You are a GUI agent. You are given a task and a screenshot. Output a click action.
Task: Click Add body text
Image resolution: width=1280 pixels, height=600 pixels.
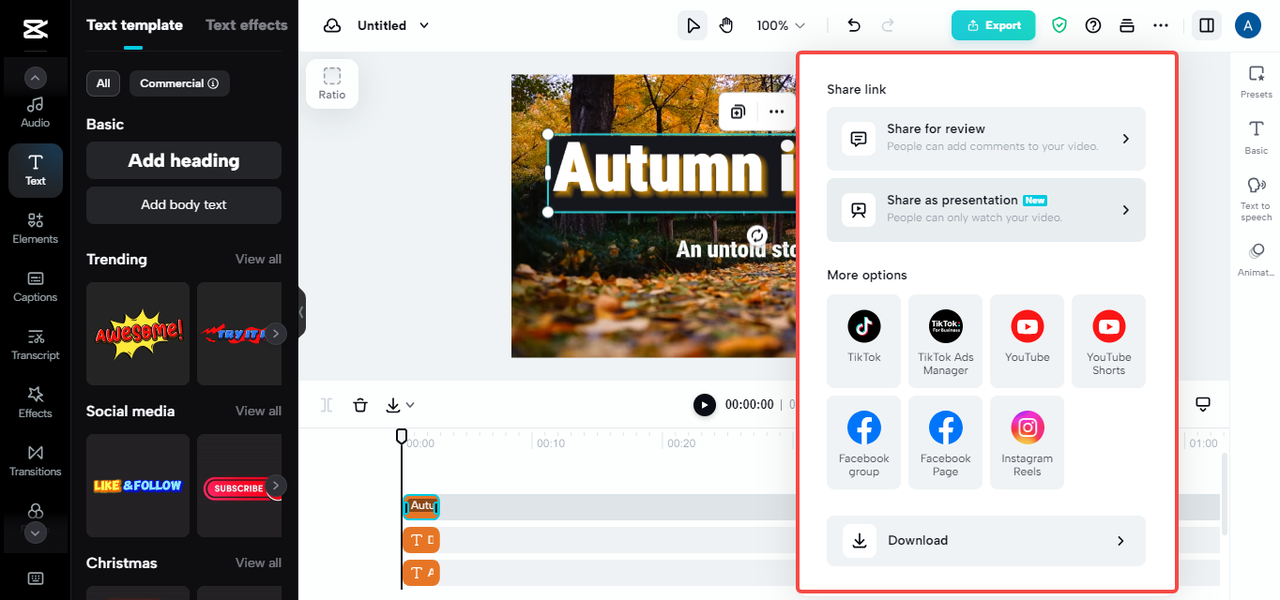184,205
